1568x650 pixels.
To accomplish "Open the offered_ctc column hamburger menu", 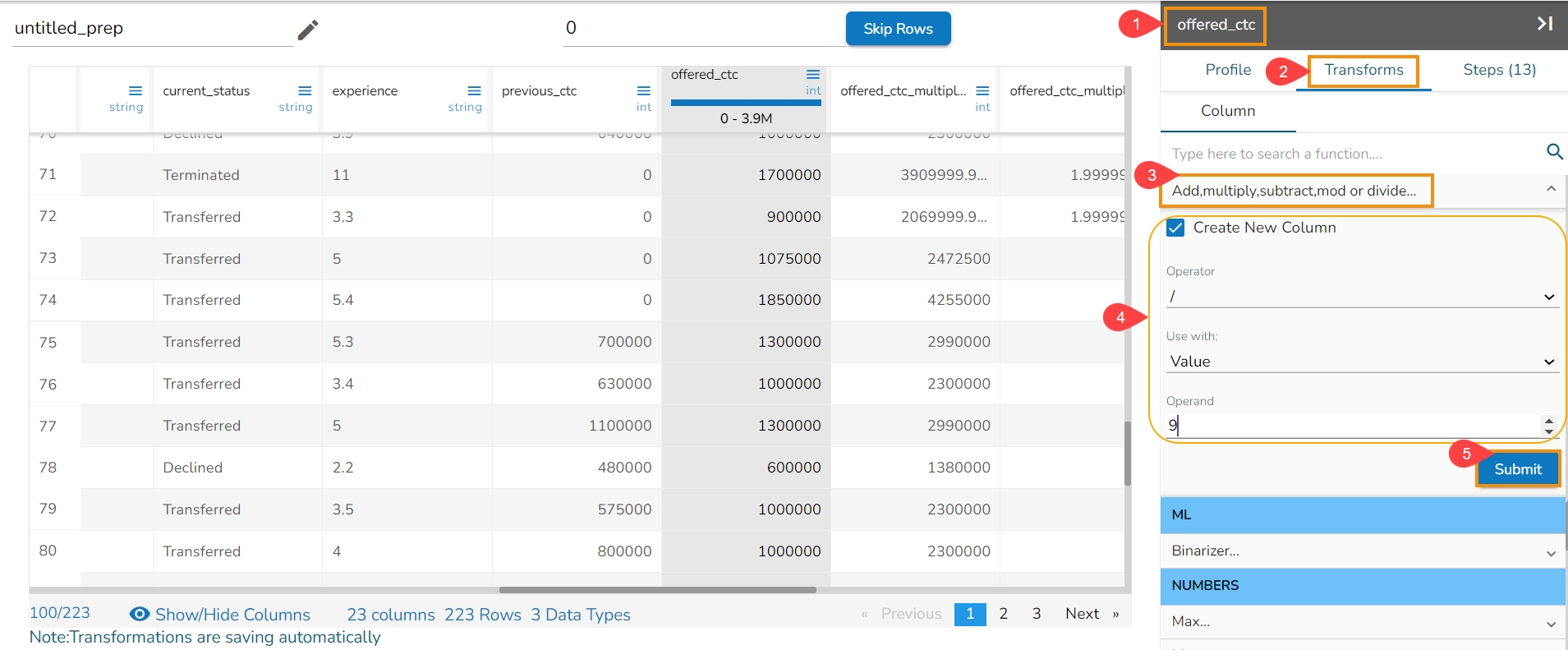I will 813,74.
